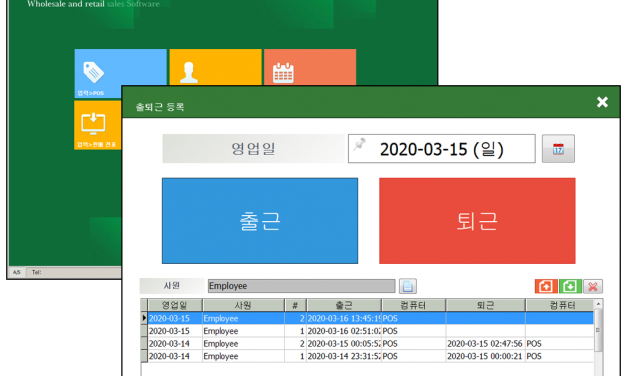Screen dimensions: 627x376
Task: Click the green clock-out download icon
Action: [x=570, y=286]
